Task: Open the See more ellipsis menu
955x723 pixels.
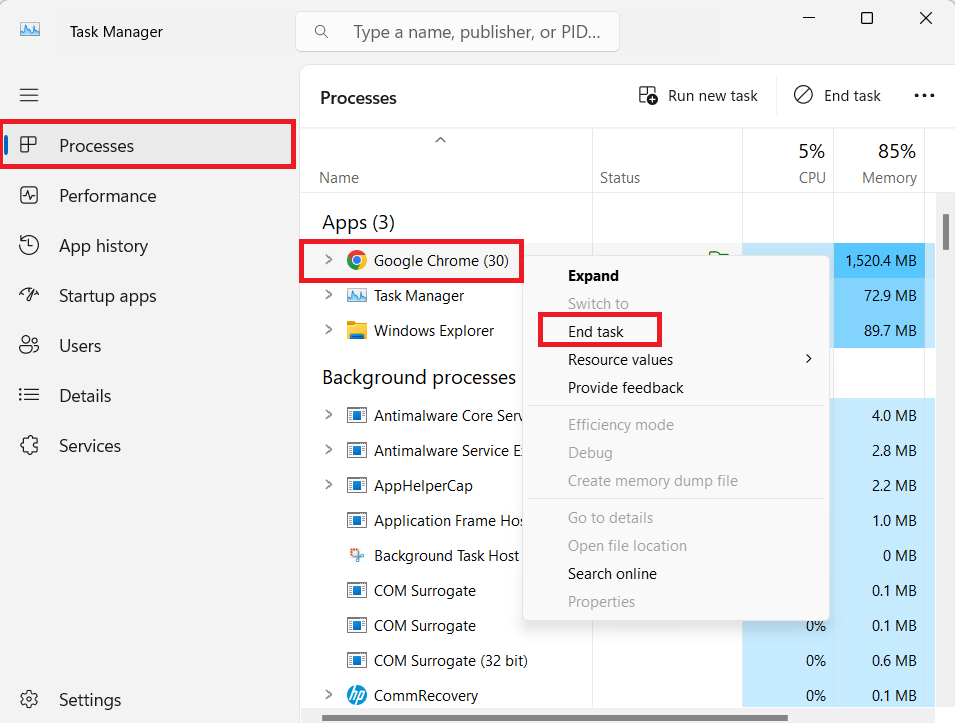Action: (x=924, y=95)
